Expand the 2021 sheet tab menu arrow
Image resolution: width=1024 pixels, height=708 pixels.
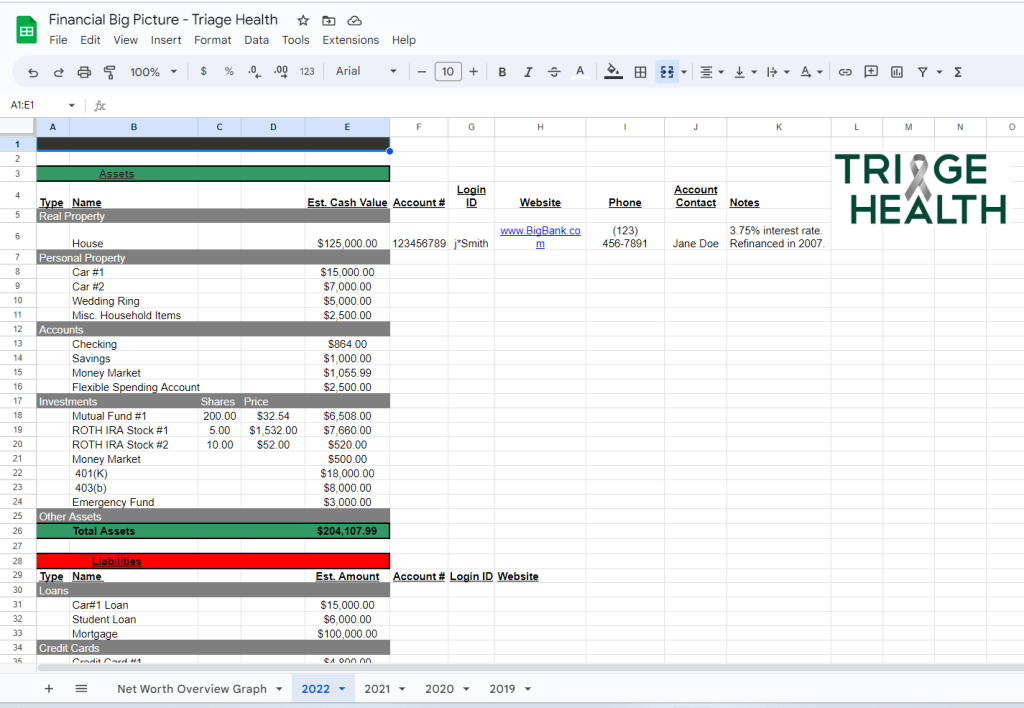402,689
